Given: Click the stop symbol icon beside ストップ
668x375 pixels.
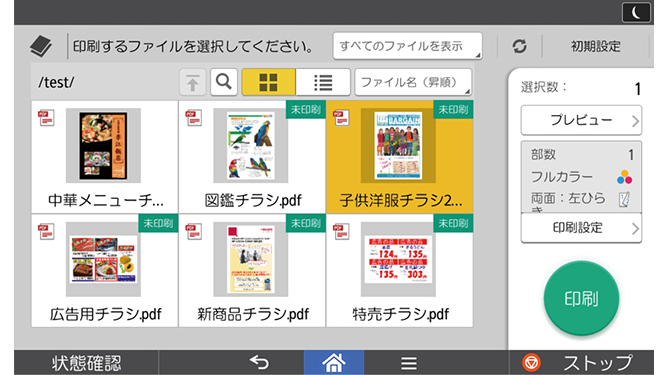Looking at the screenshot, I should (x=531, y=363).
